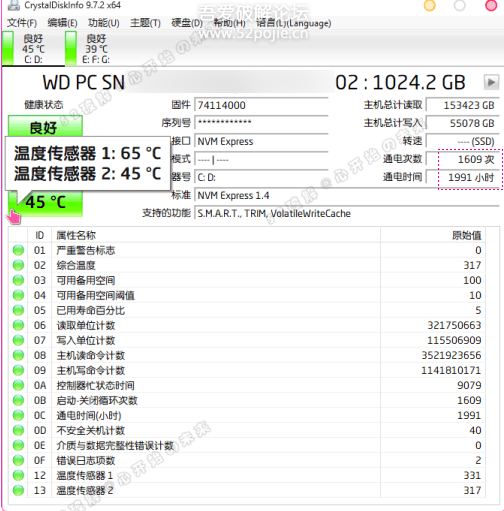Select the 不安全关机计数 attribute name
The height and width of the screenshot is (511, 504).
tap(90, 430)
